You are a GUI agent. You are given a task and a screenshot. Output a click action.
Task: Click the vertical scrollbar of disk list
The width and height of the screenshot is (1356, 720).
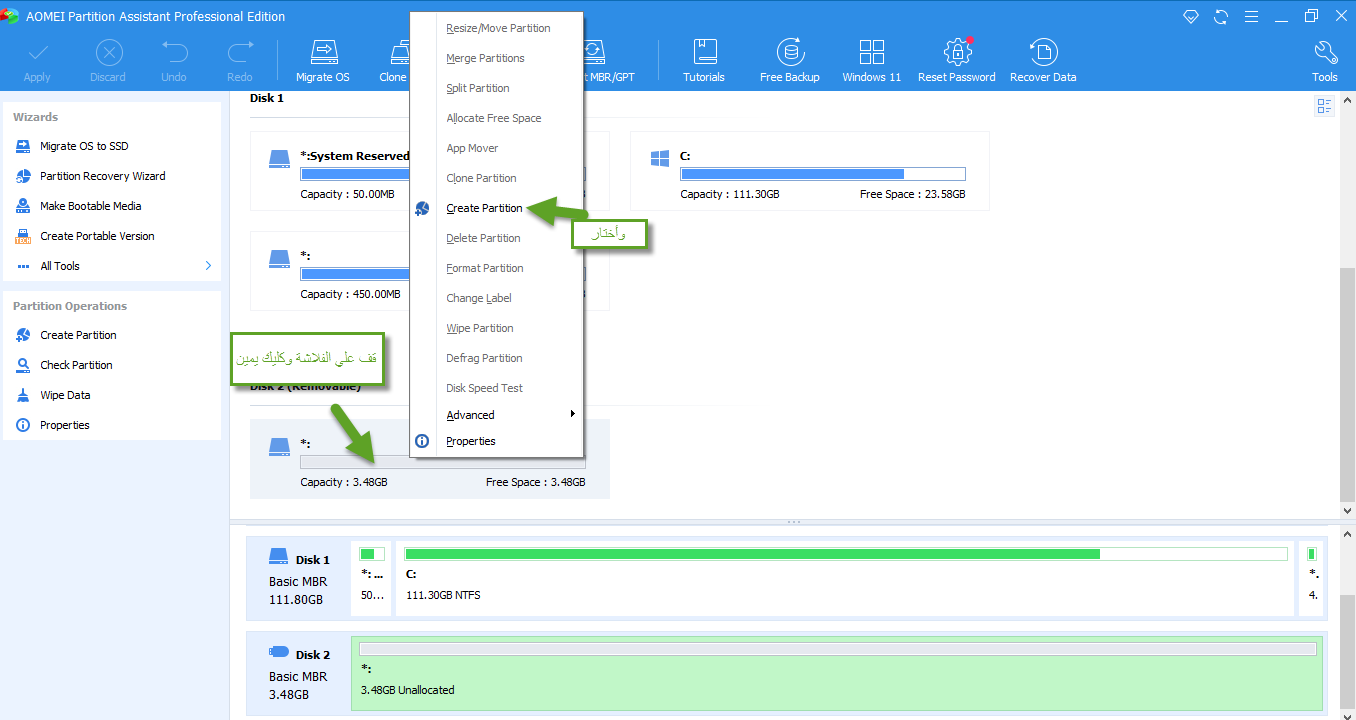[x=1347, y=385]
